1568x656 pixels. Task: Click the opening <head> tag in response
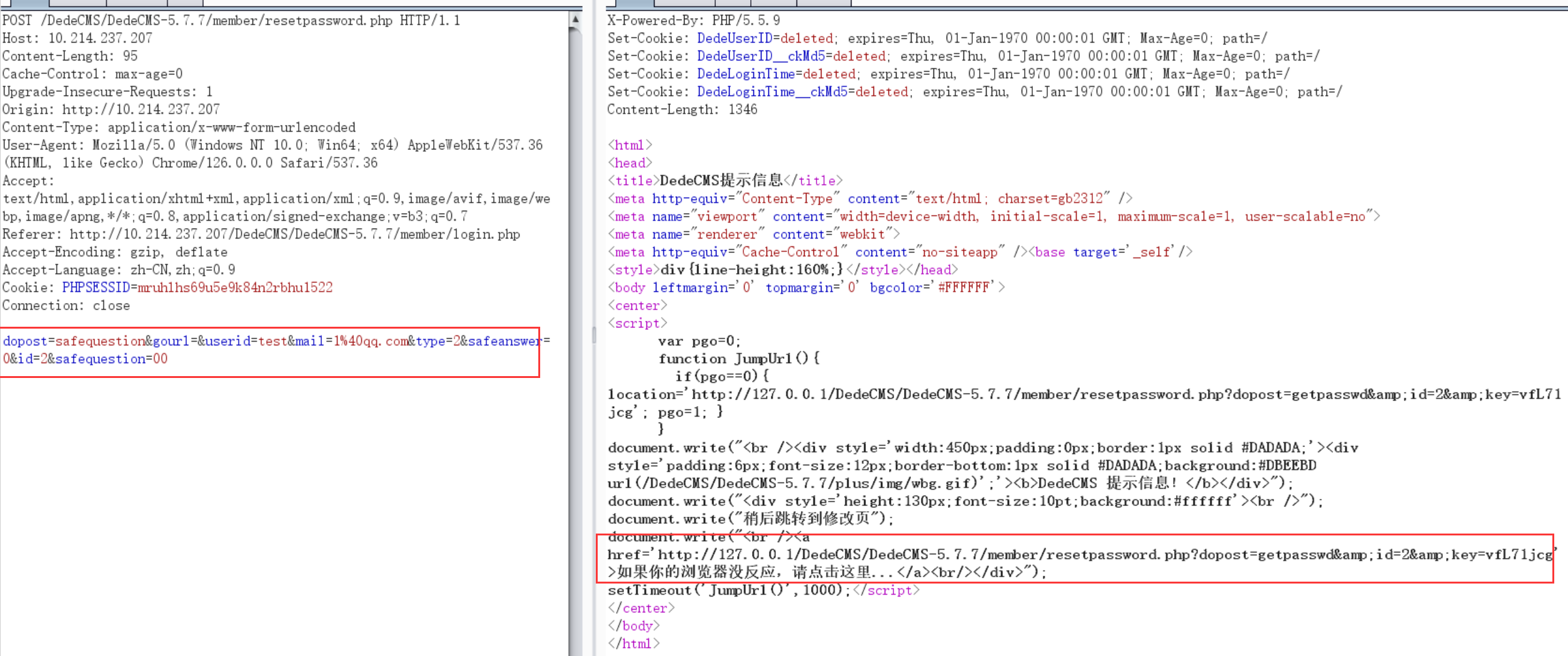coord(630,163)
